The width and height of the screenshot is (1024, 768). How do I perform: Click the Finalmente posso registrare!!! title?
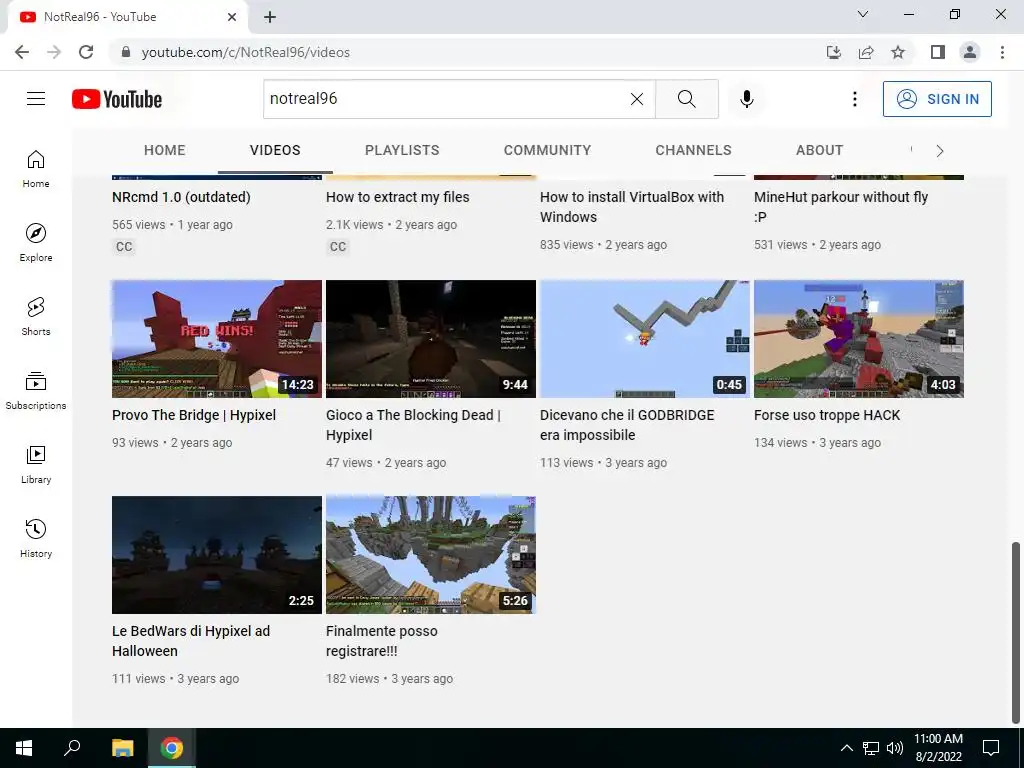click(382, 641)
